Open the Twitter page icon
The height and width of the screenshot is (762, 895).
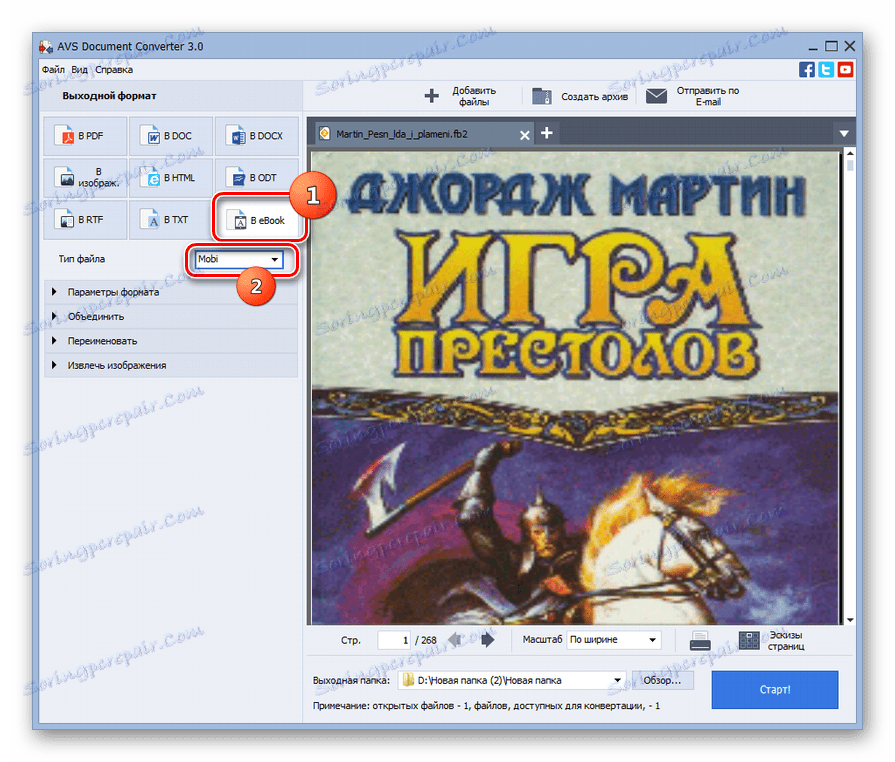click(x=826, y=70)
